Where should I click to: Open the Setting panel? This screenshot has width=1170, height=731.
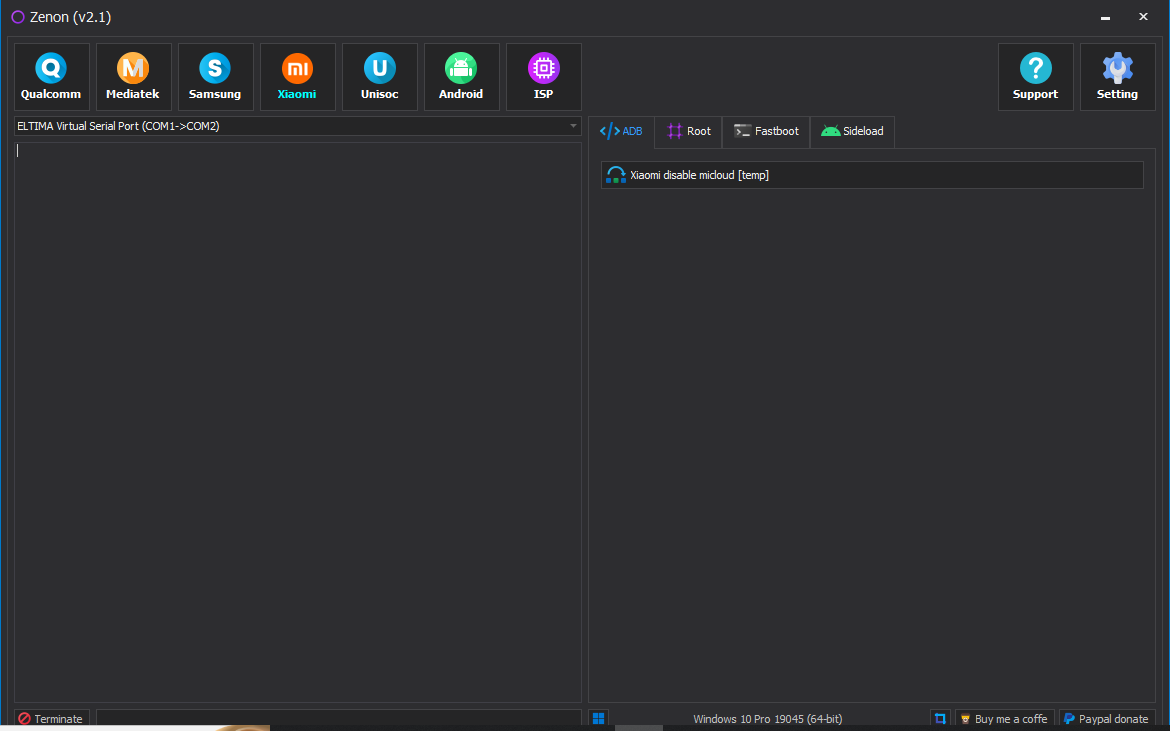1118,77
